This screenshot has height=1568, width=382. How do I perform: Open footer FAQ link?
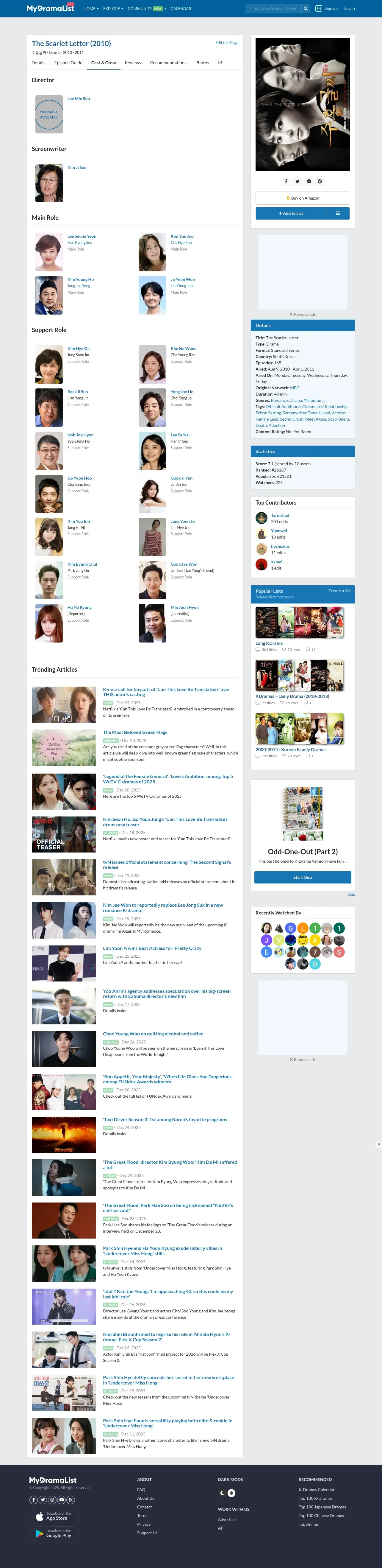coord(141,1489)
